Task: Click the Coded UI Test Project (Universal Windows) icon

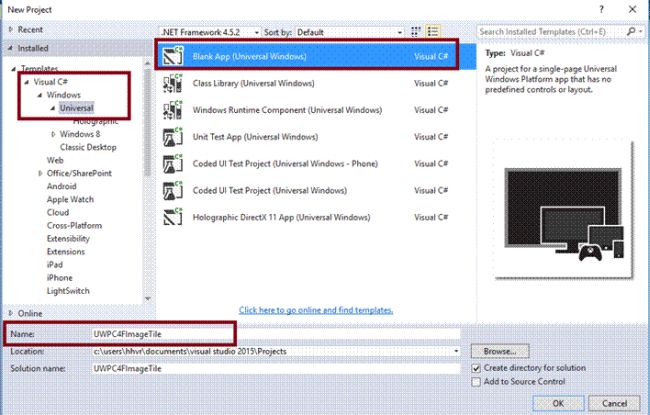Action: click(173, 190)
